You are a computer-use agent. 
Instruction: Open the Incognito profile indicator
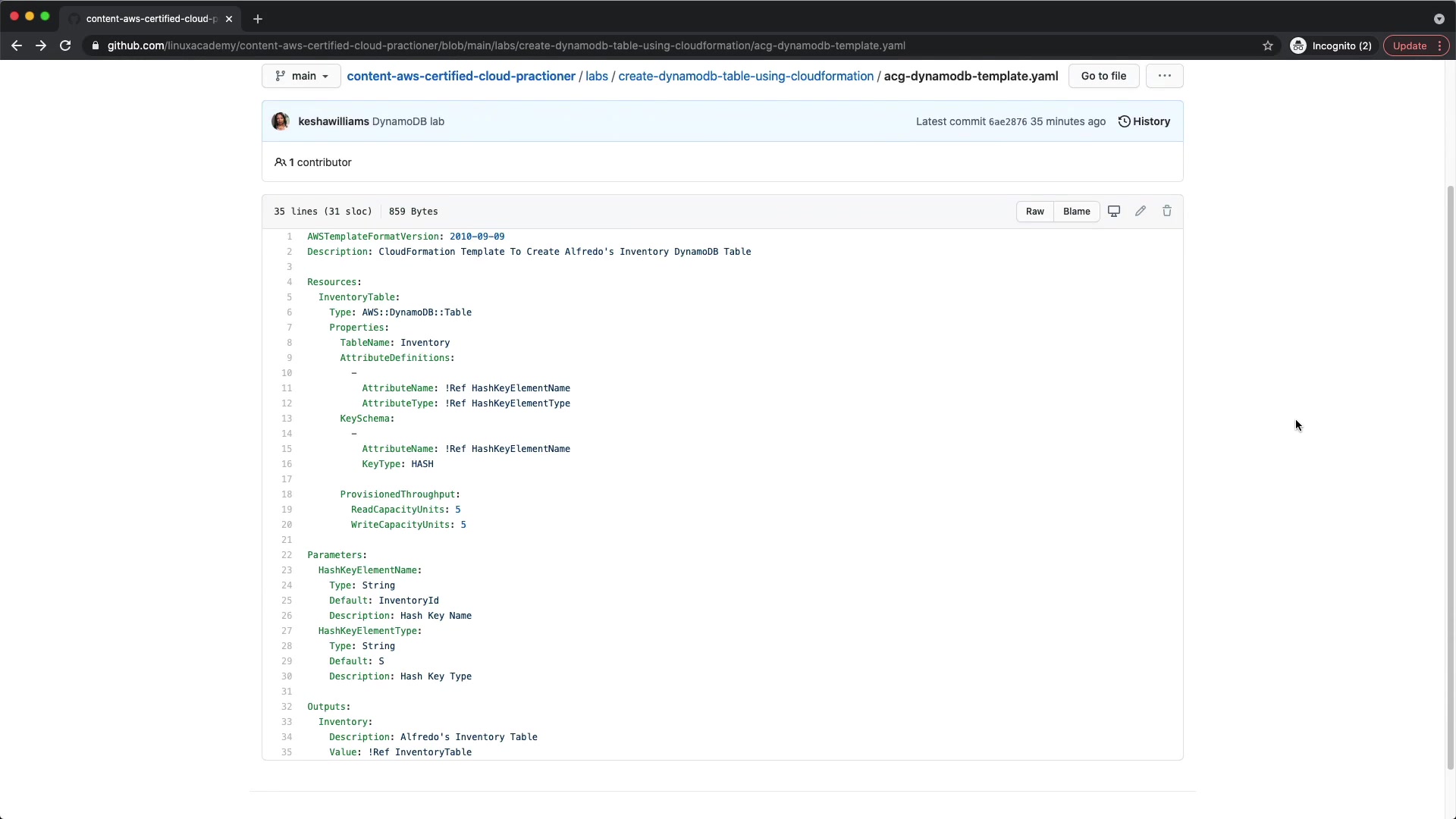(x=1331, y=45)
